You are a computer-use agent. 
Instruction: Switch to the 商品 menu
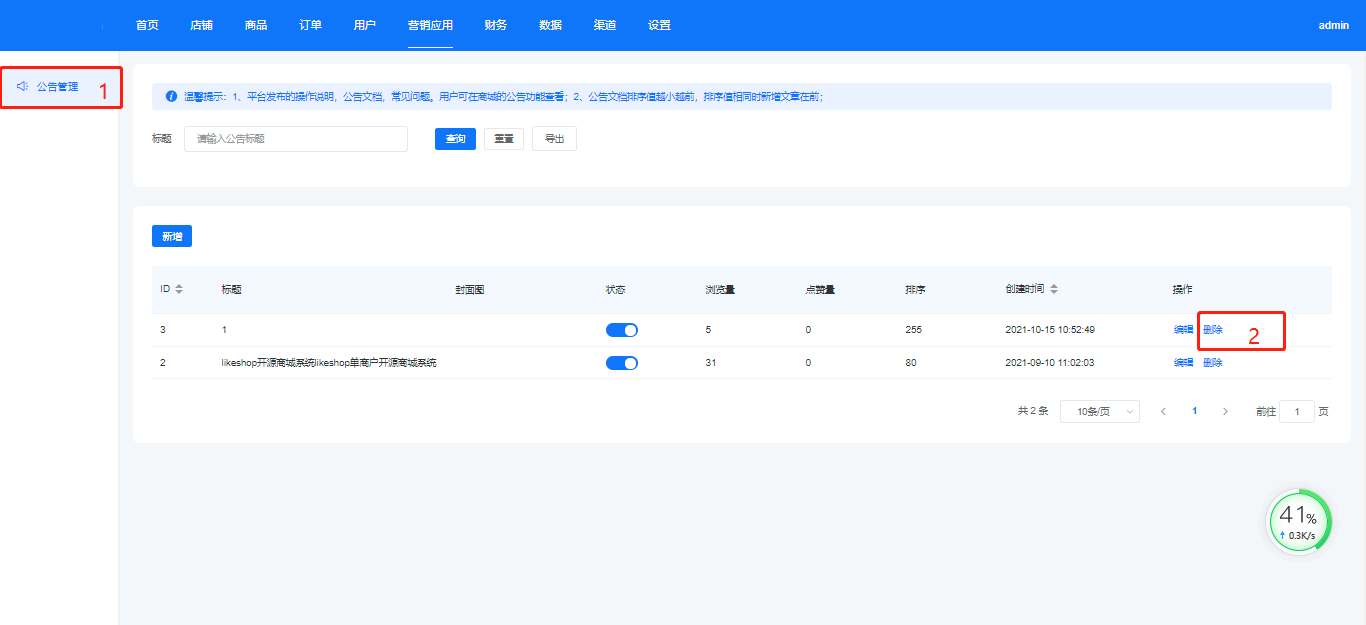pyautogui.click(x=256, y=25)
